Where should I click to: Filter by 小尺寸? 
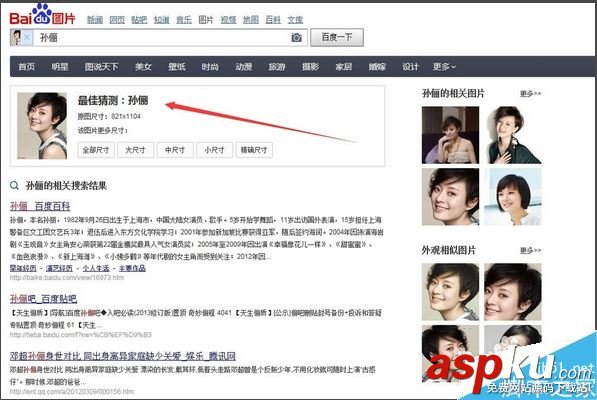214,150
